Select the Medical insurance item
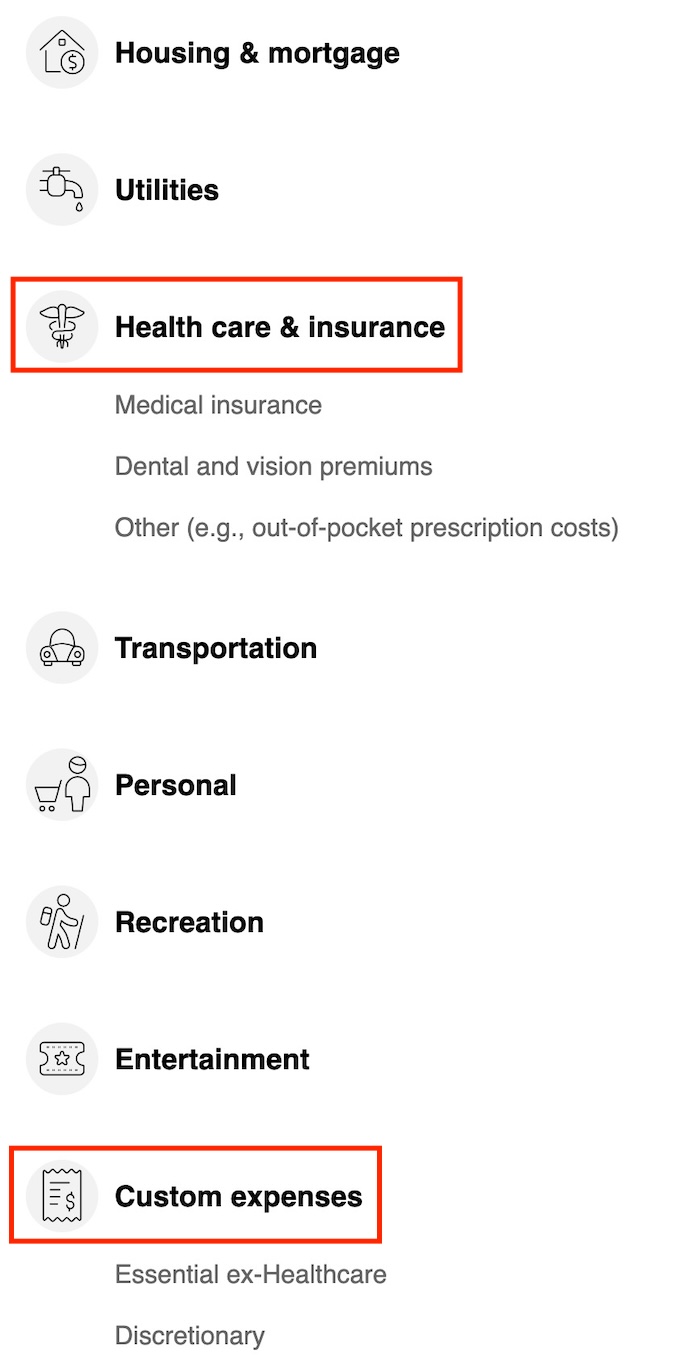Image resolution: width=700 pixels, height=1371 pixels. (218, 405)
